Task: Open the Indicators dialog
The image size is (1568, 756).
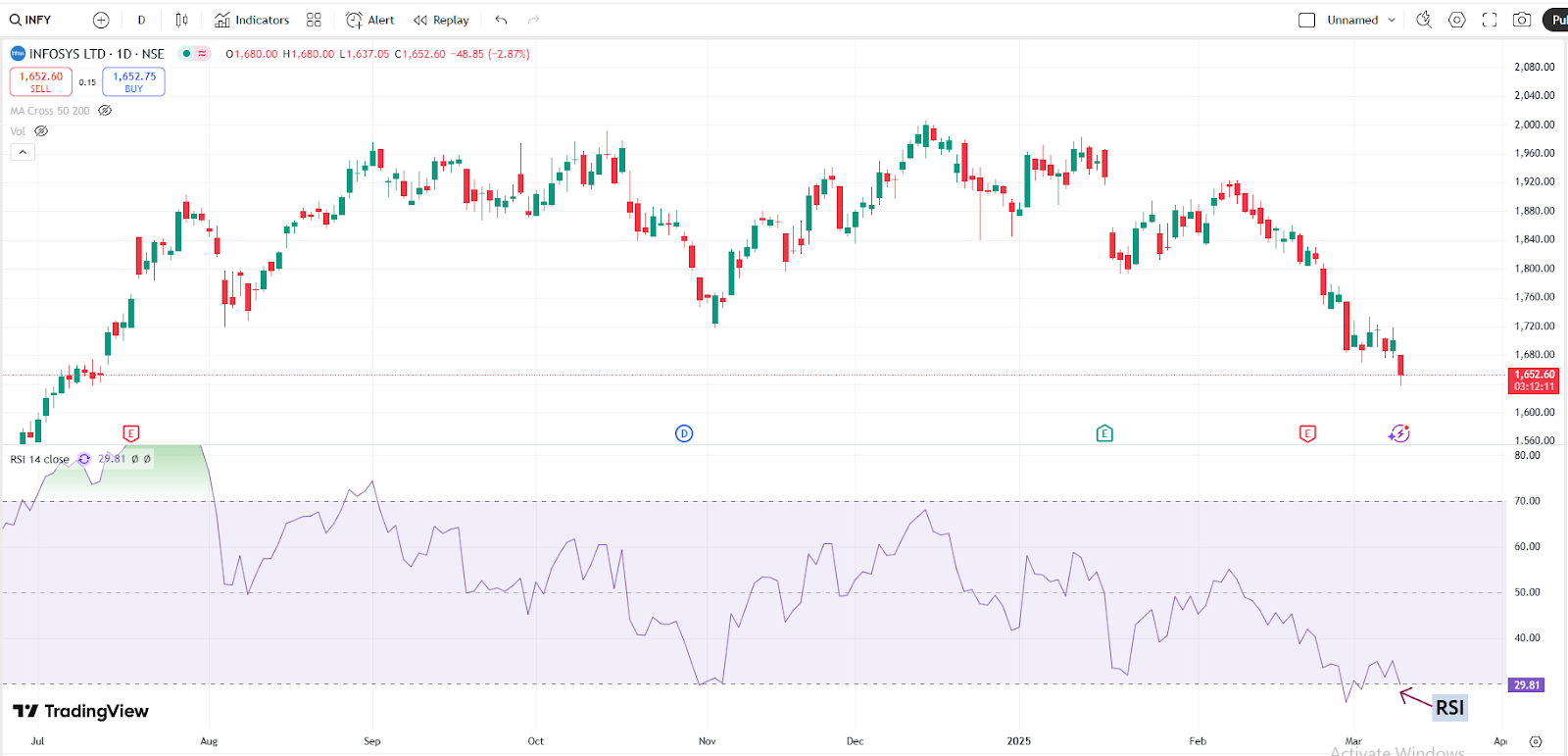Action: click(x=252, y=20)
